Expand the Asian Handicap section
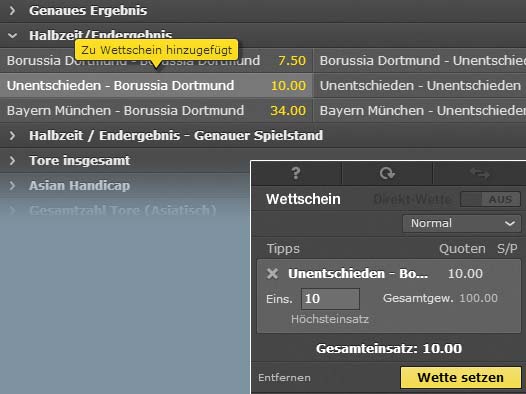The image size is (526, 394). (x=125, y=185)
